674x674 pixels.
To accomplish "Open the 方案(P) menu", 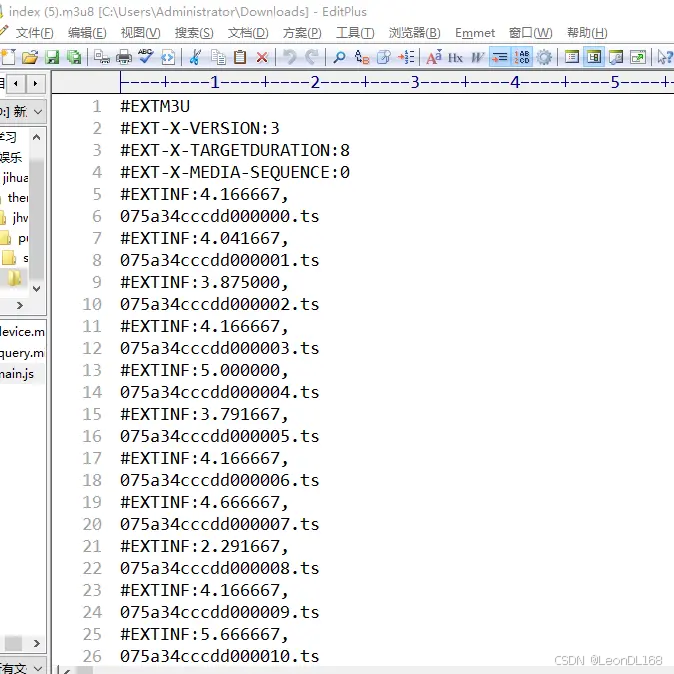I will pos(302,33).
